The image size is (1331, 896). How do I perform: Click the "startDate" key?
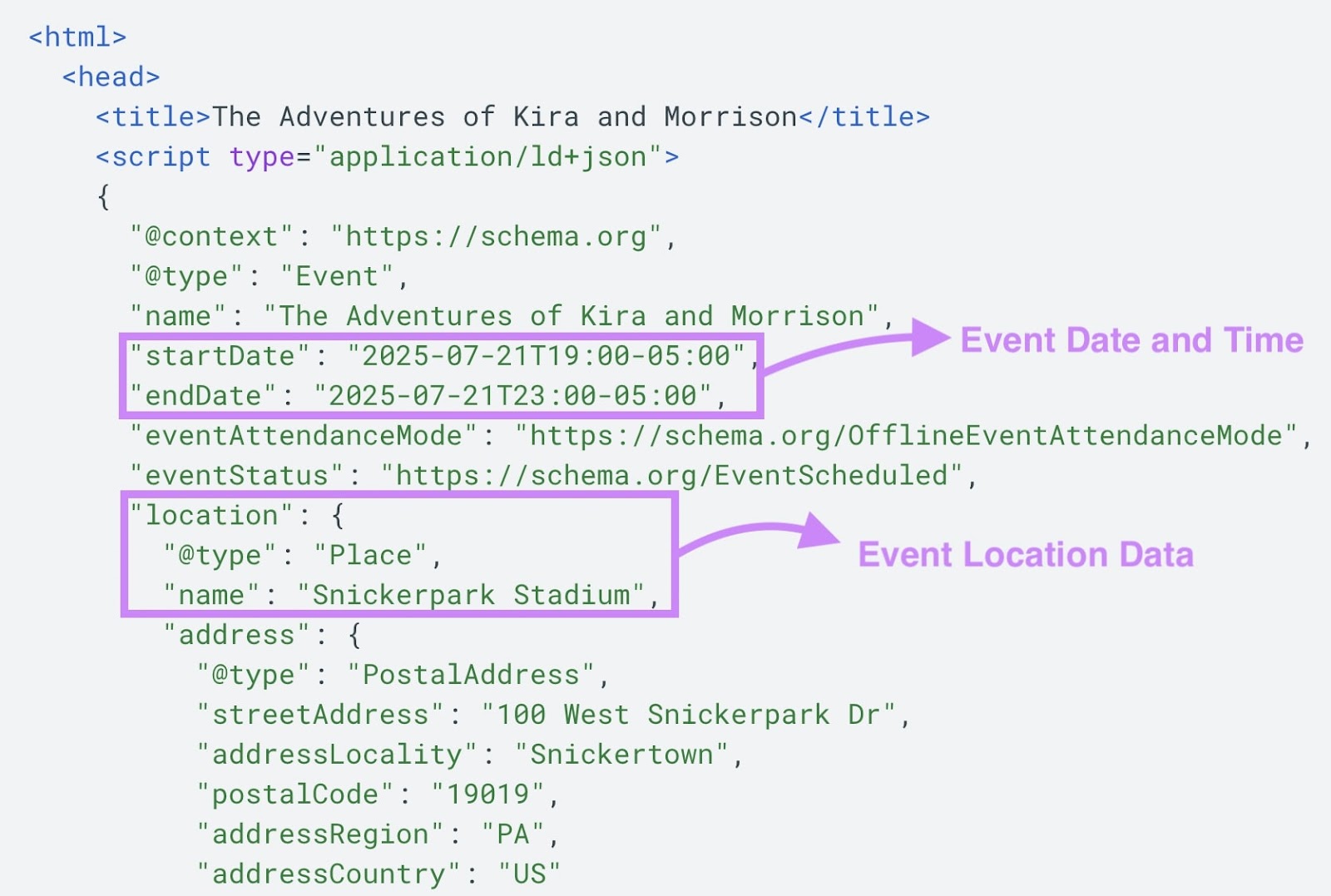coord(220,357)
